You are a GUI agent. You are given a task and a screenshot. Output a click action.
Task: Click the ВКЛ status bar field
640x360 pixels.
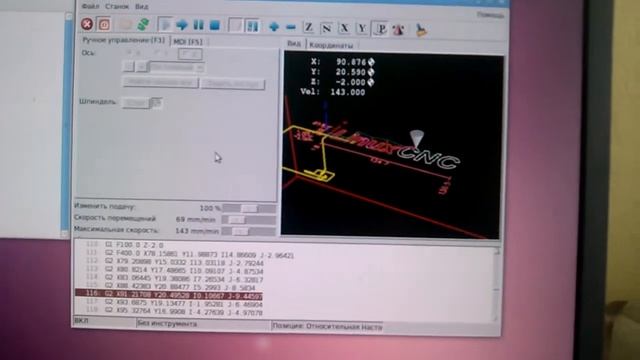(x=104, y=321)
